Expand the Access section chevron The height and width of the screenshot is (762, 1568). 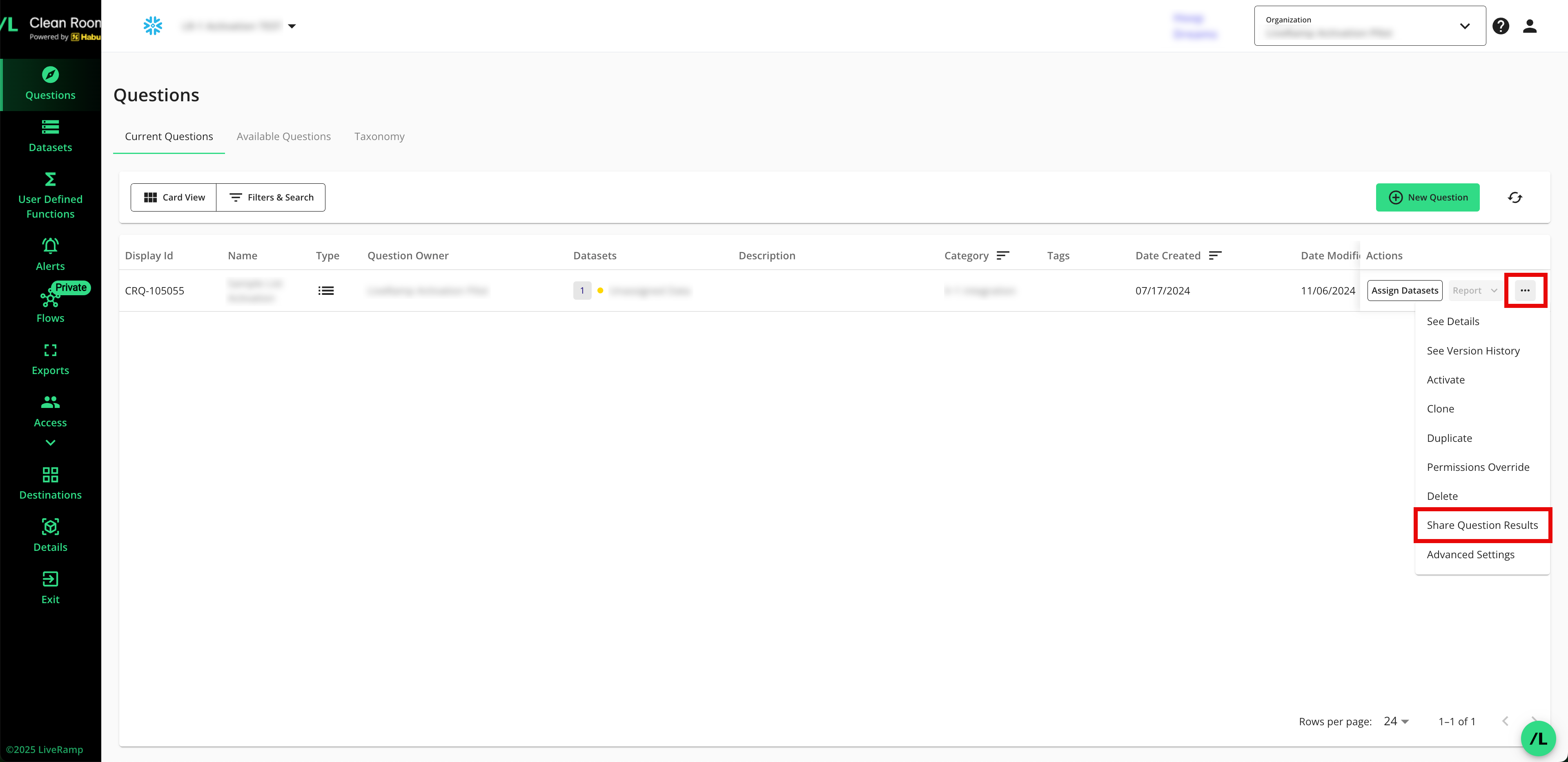(50, 443)
